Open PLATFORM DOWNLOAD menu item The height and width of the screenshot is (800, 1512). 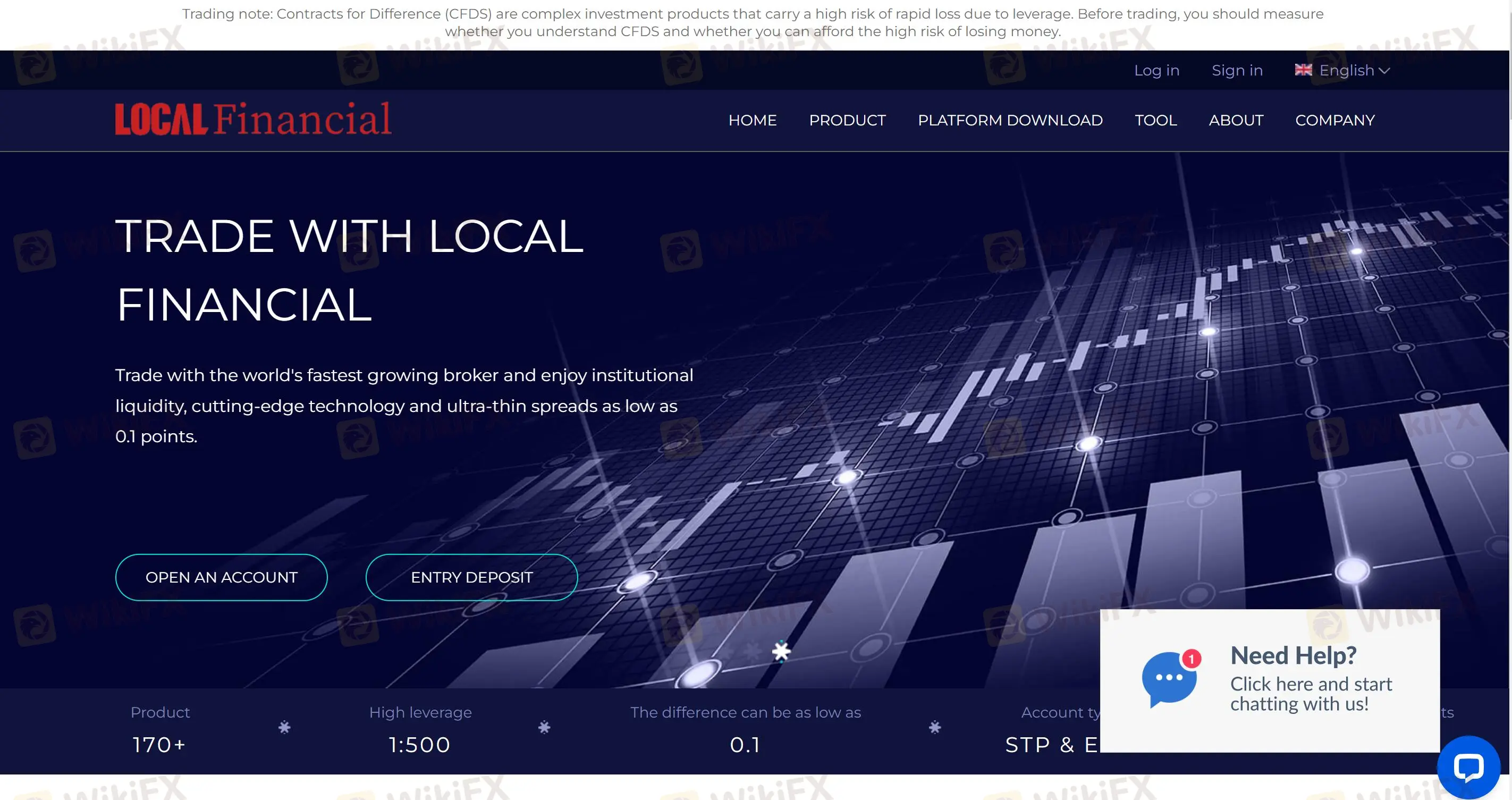(1010, 120)
